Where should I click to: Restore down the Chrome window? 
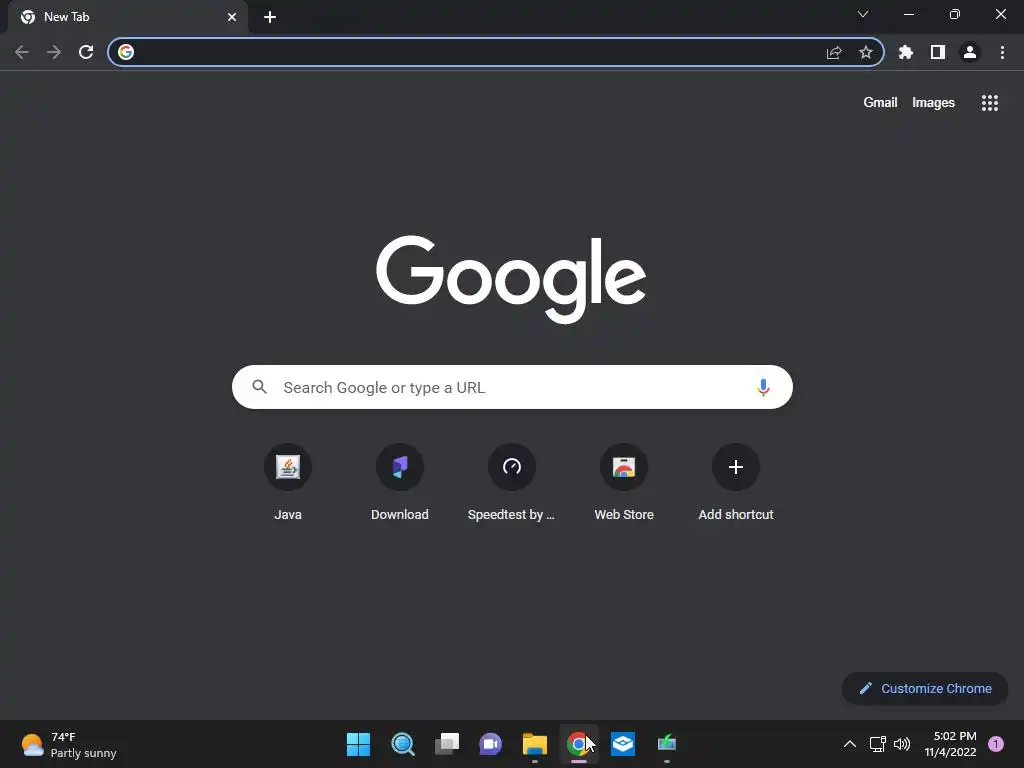955,14
